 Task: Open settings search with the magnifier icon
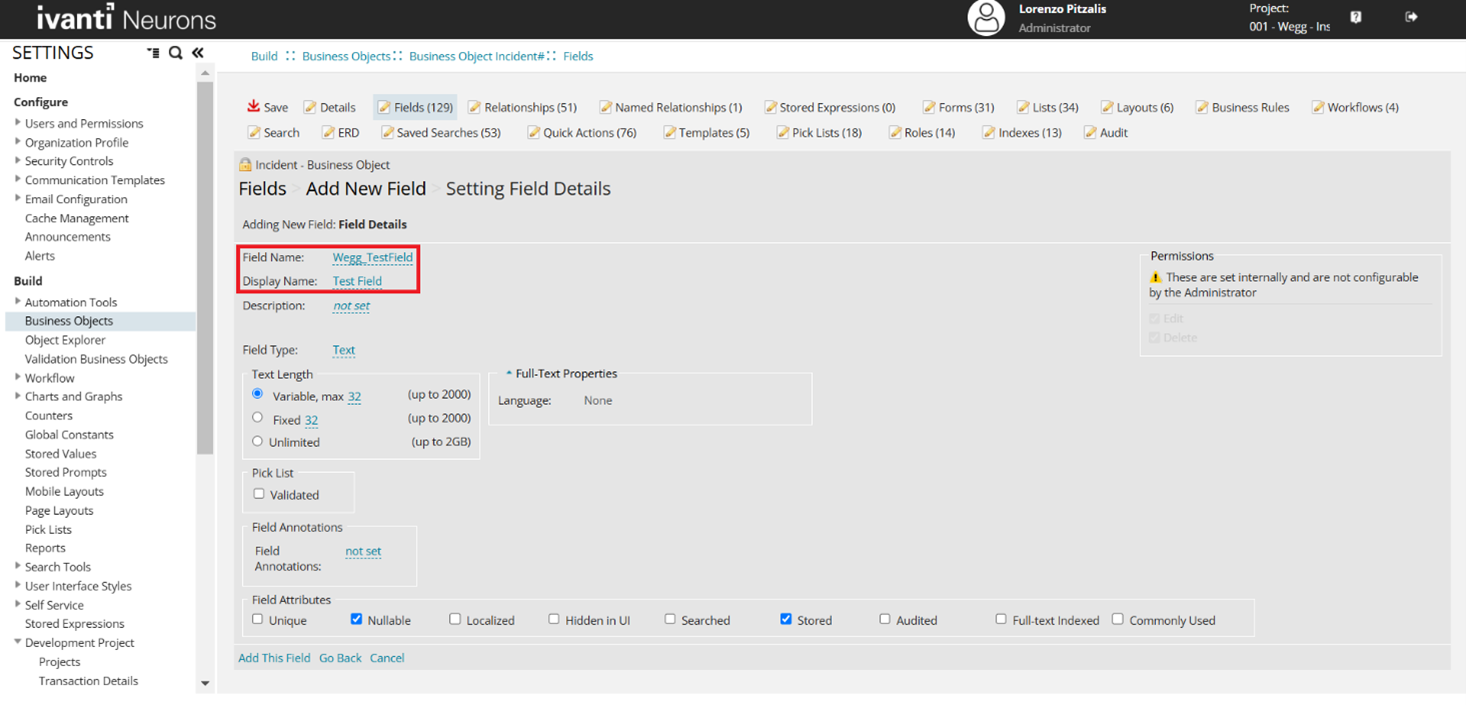point(175,53)
